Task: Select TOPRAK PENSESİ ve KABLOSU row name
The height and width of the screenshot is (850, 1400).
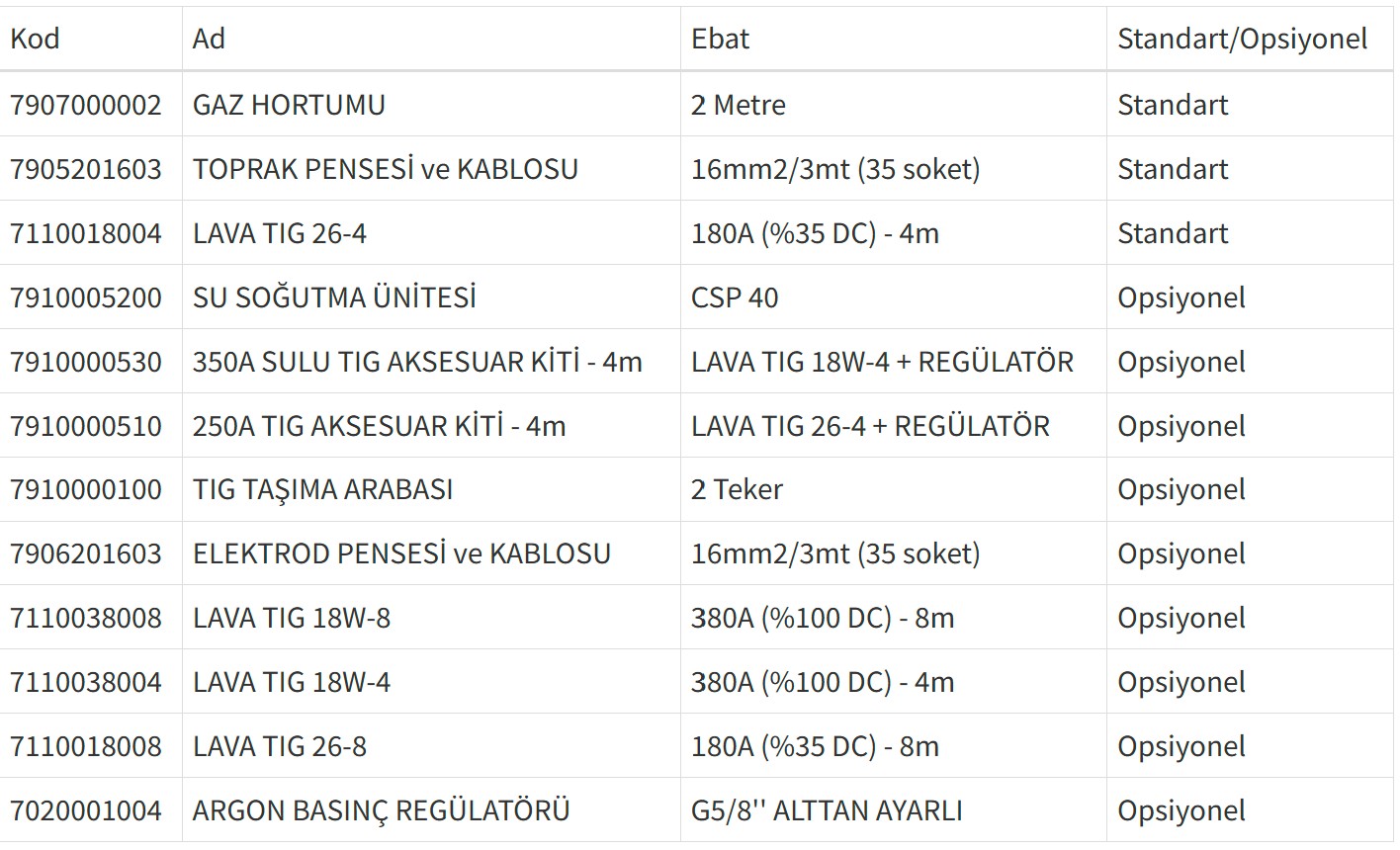Action: [x=385, y=169]
